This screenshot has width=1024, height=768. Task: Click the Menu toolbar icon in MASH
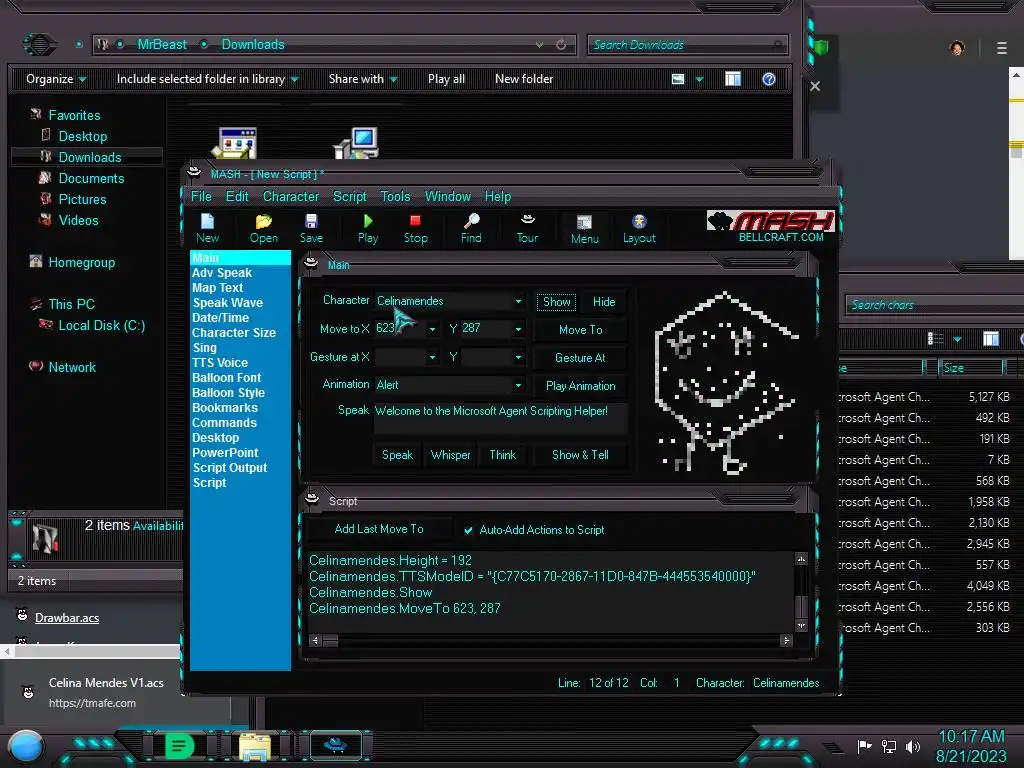[x=584, y=229]
